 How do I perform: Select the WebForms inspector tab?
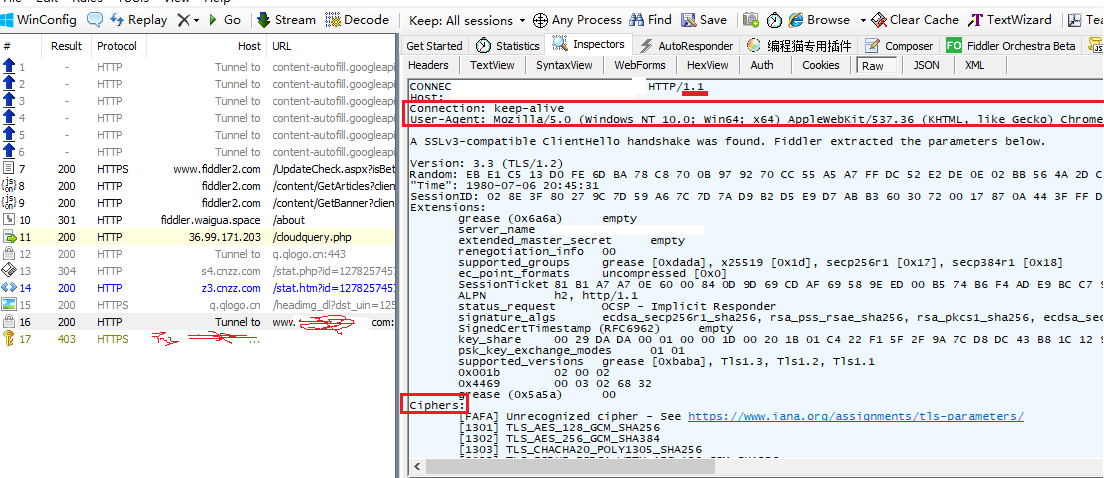639,65
